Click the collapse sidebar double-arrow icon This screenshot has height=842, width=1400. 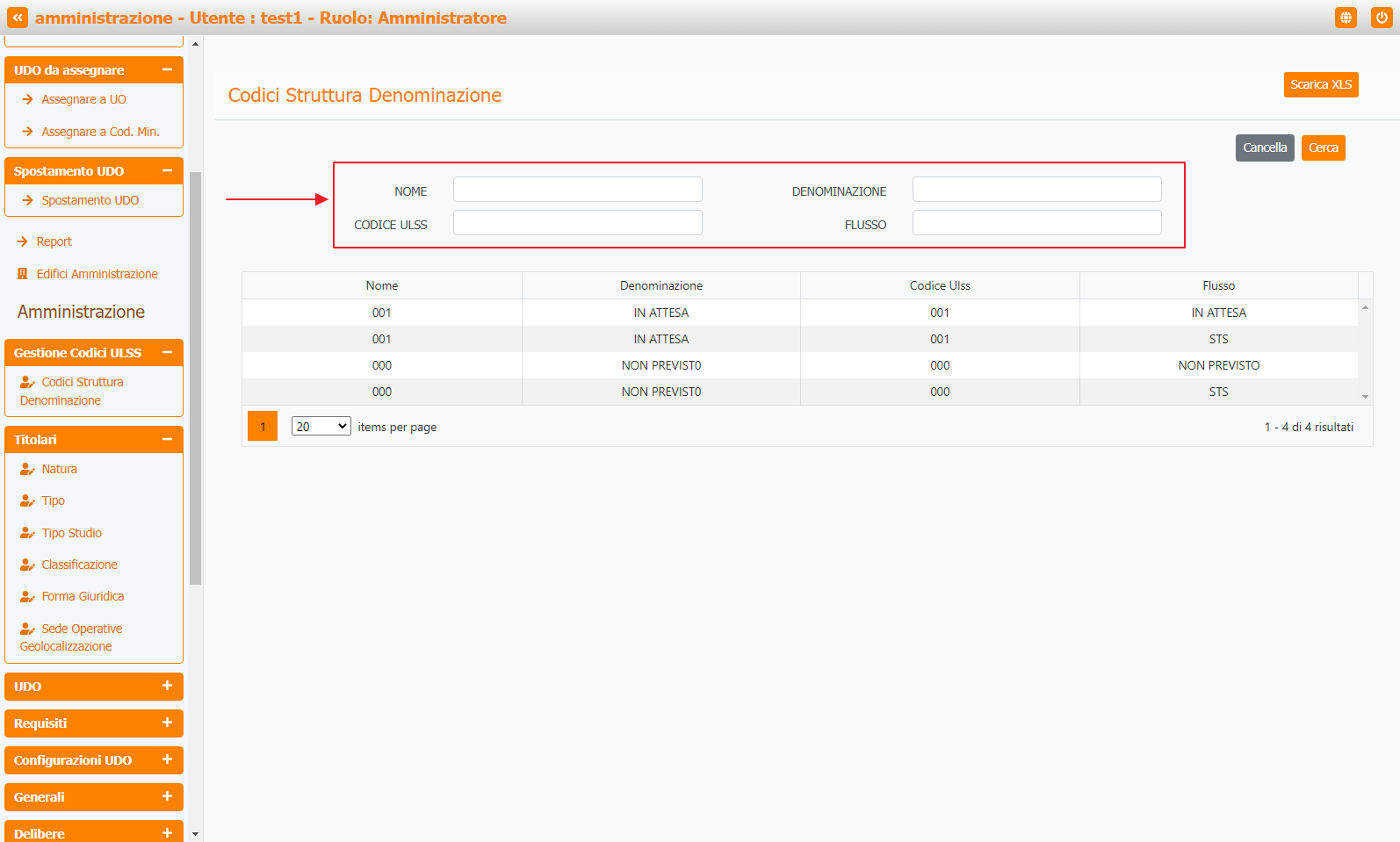coord(18,18)
